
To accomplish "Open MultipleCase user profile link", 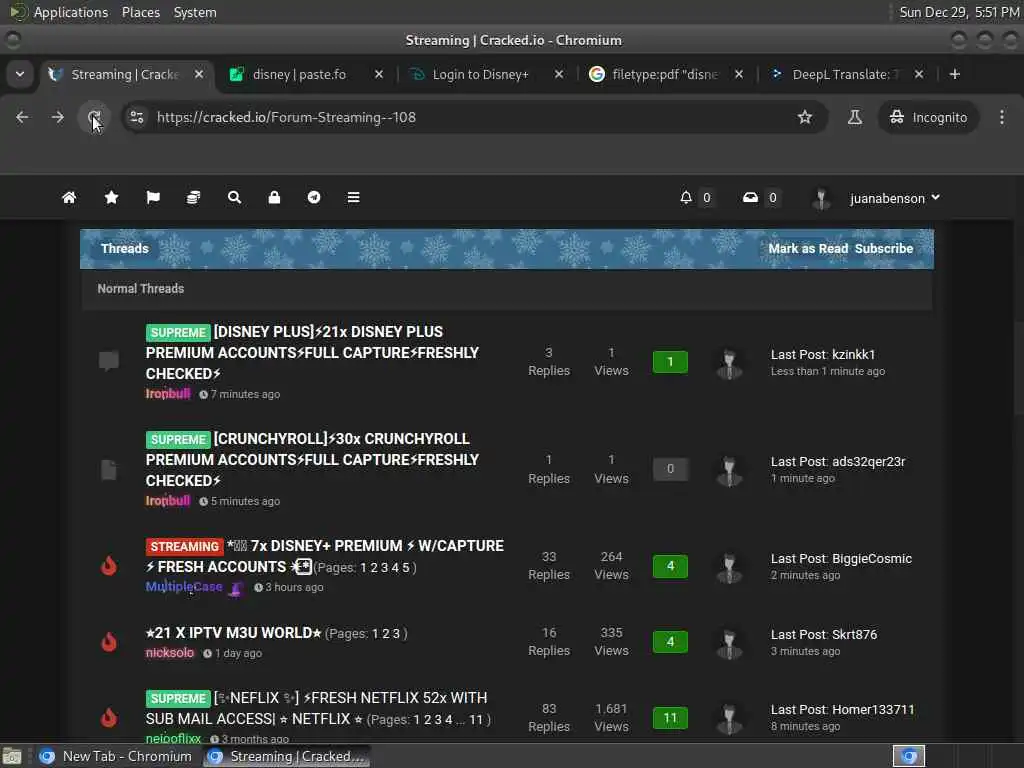I will coord(184,586).
